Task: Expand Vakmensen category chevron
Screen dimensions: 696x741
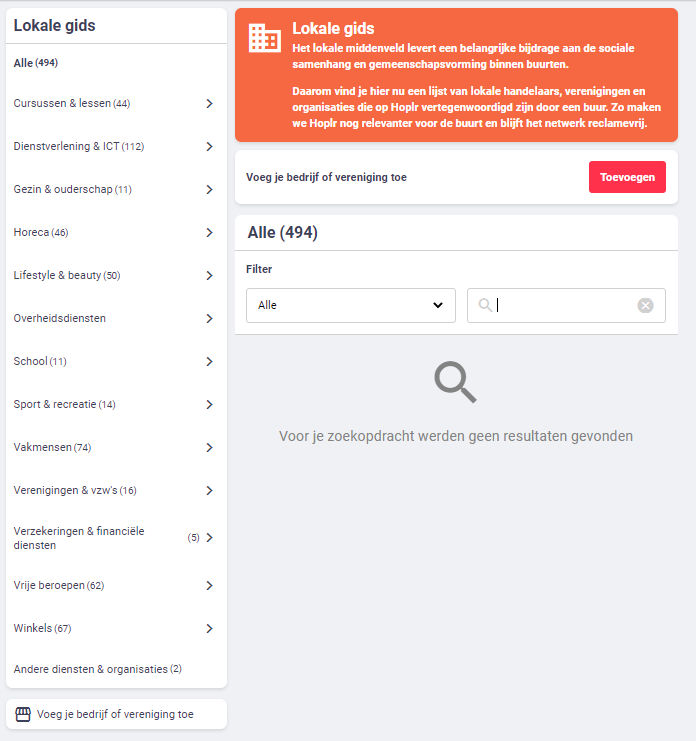Action: point(209,447)
